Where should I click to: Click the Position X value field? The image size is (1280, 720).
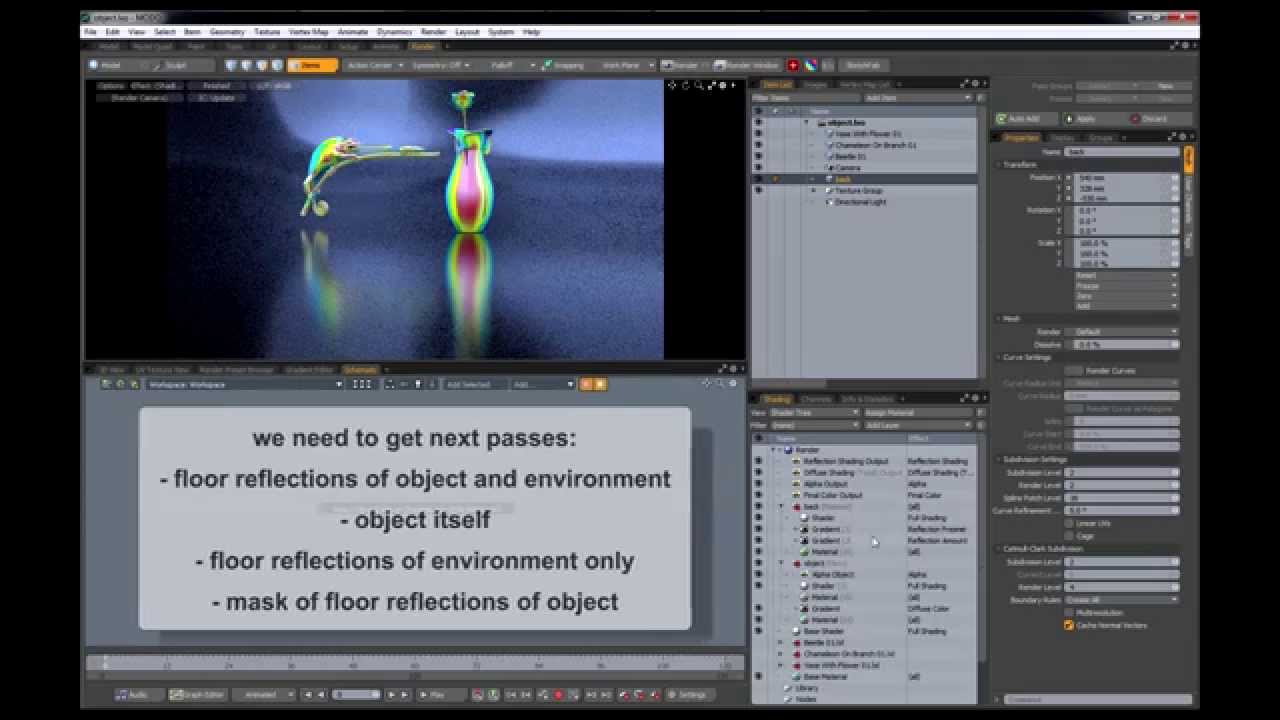click(x=1126, y=177)
